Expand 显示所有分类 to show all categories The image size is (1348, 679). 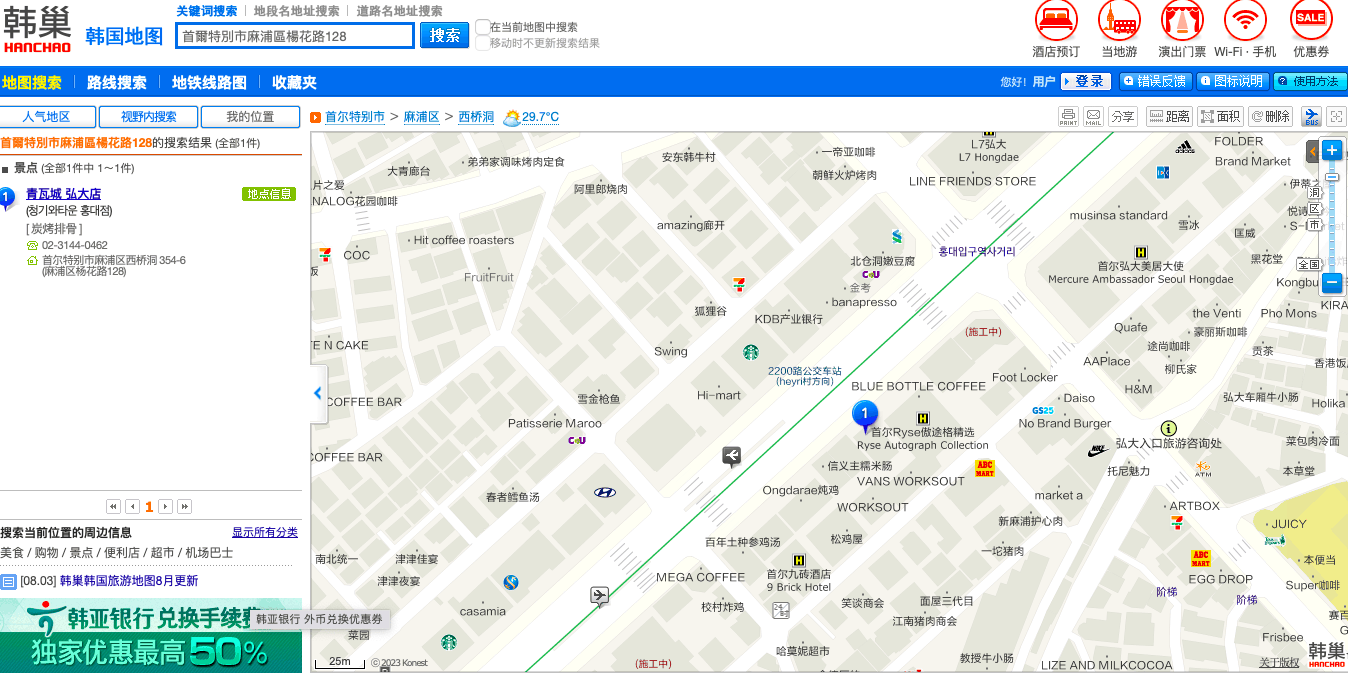(x=264, y=531)
